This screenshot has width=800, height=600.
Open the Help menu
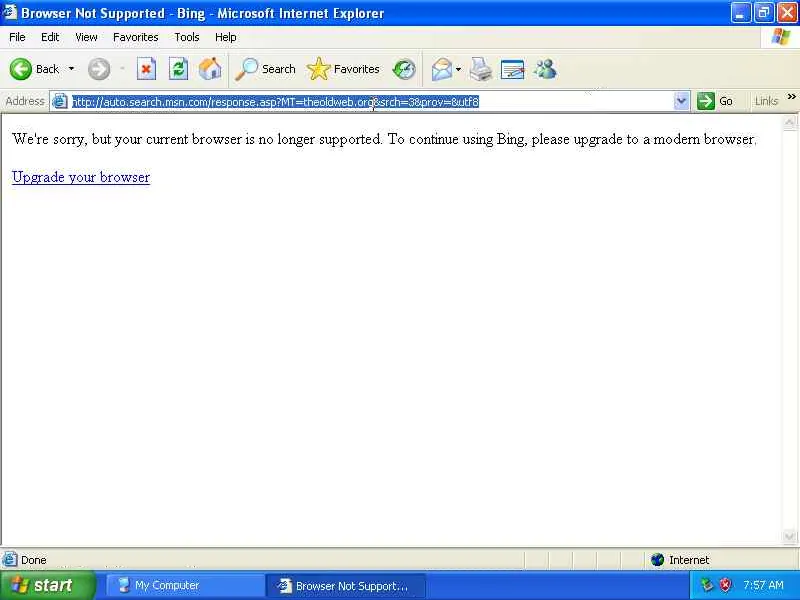click(226, 37)
